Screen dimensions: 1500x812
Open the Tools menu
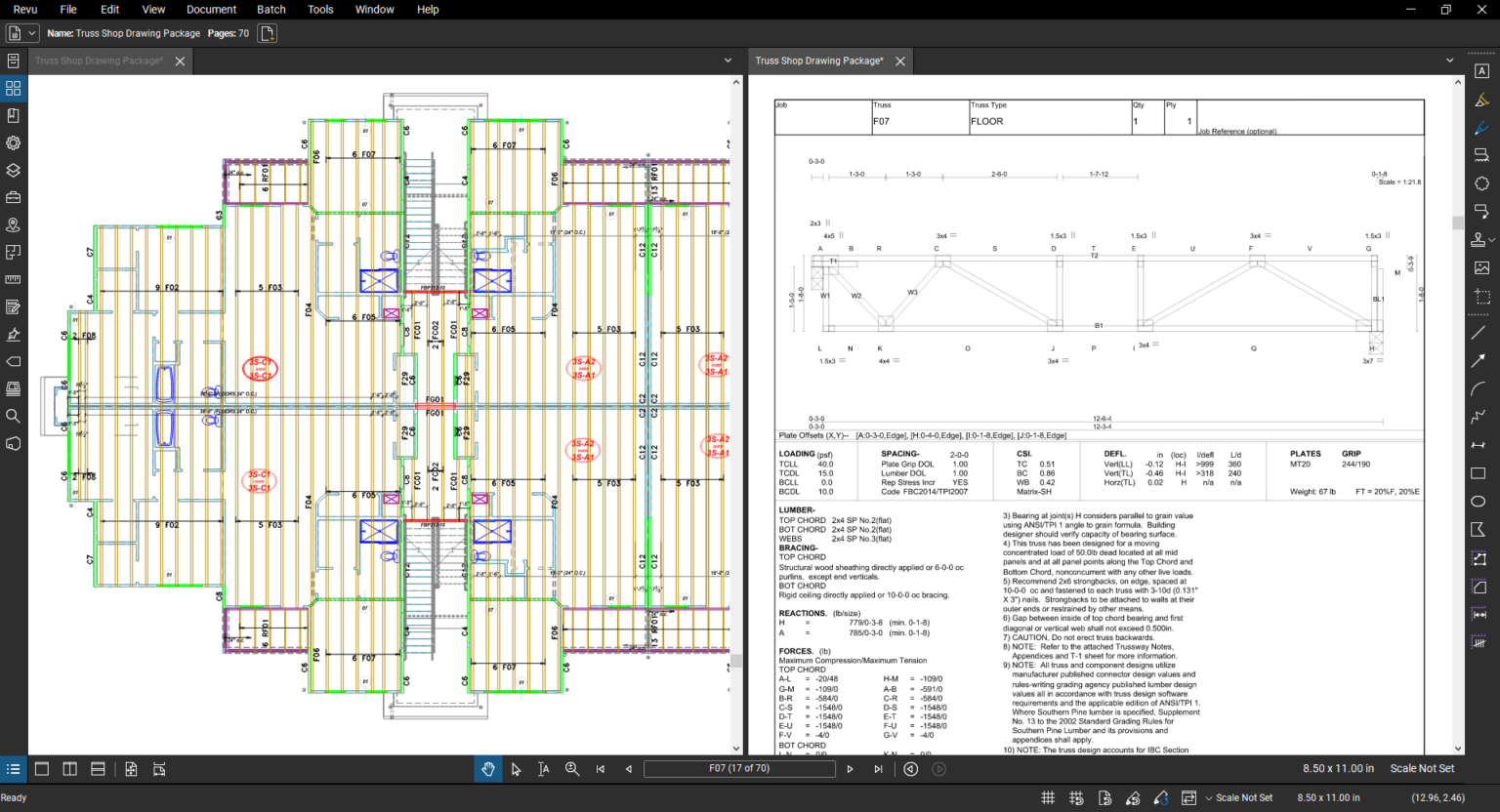(x=320, y=10)
